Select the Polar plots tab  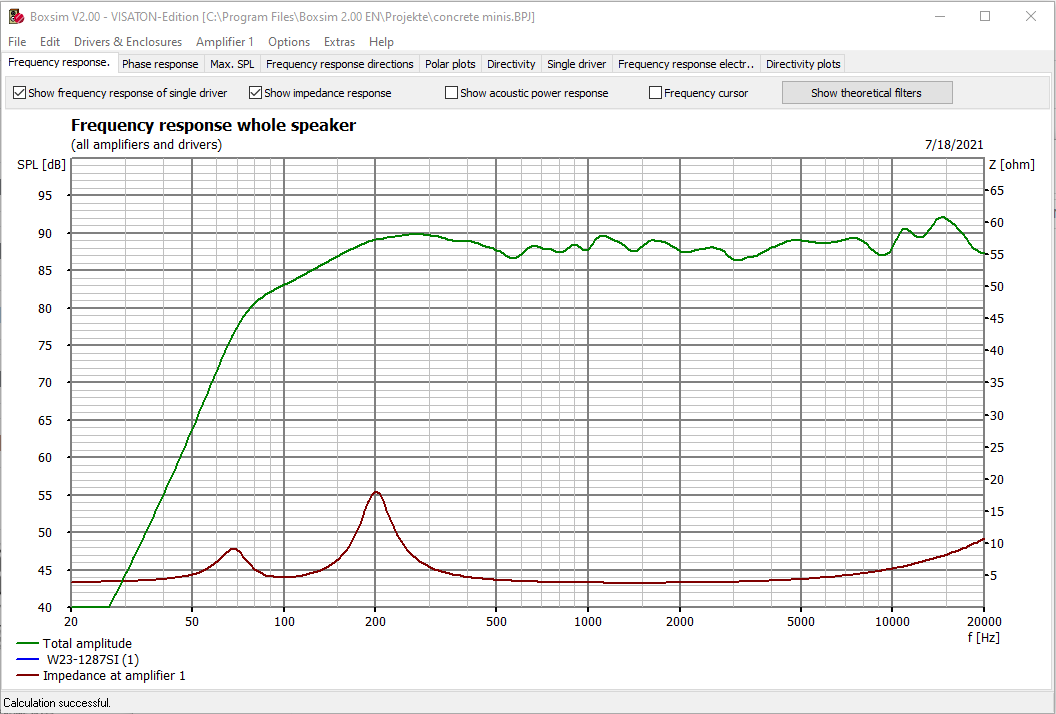[x=450, y=63]
